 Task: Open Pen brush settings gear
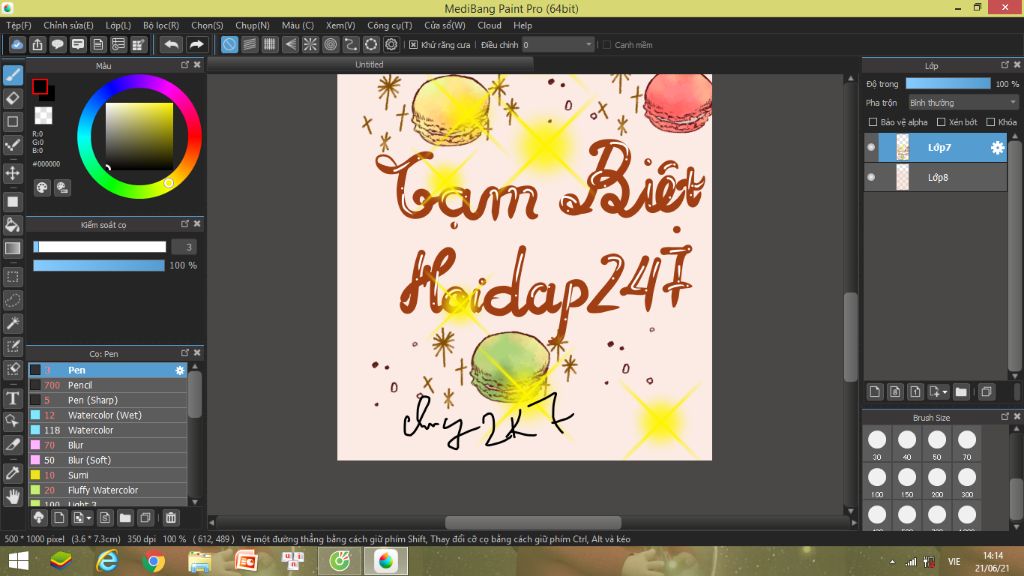pos(180,370)
